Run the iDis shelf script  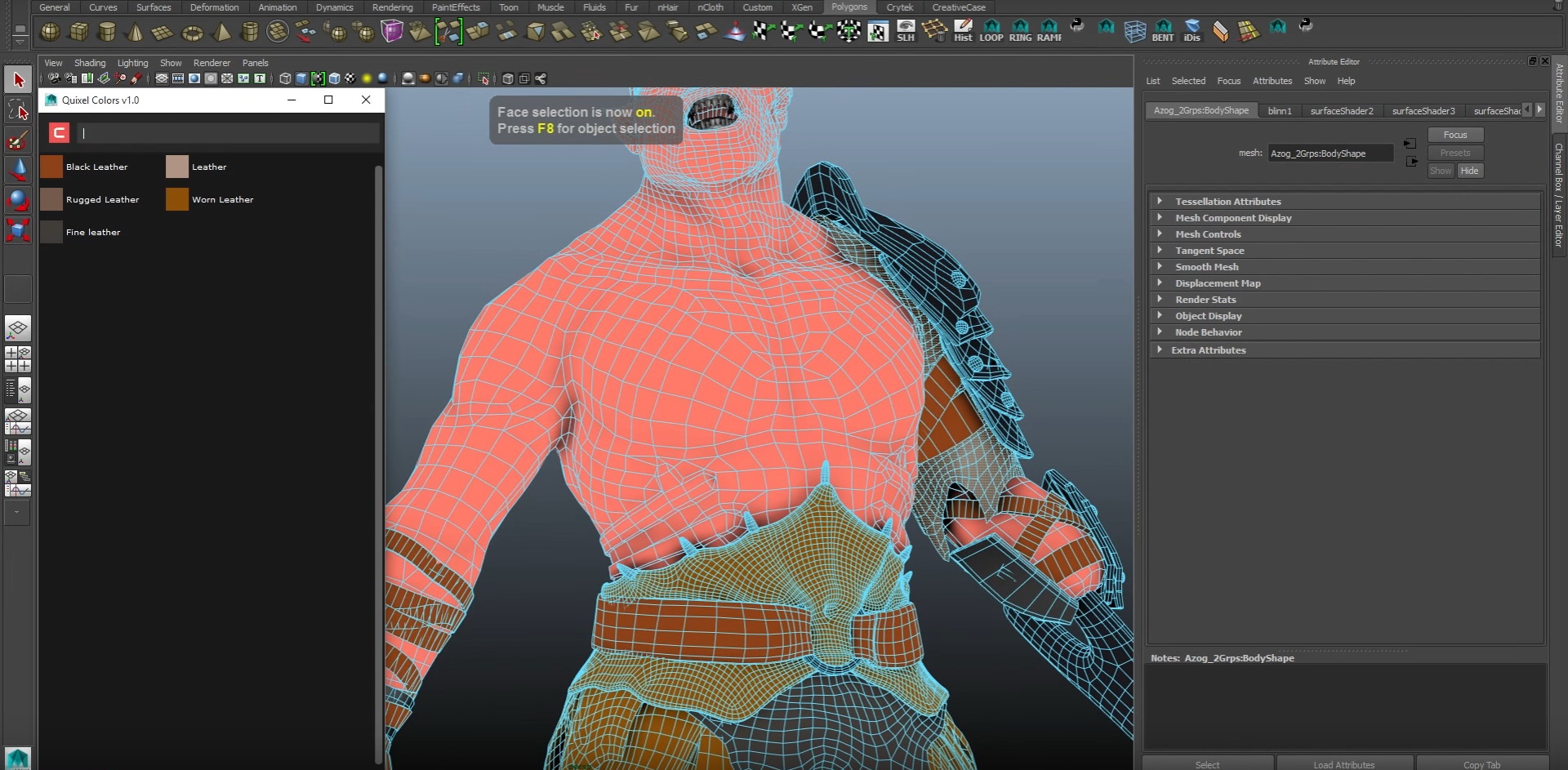tap(1192, 32)
